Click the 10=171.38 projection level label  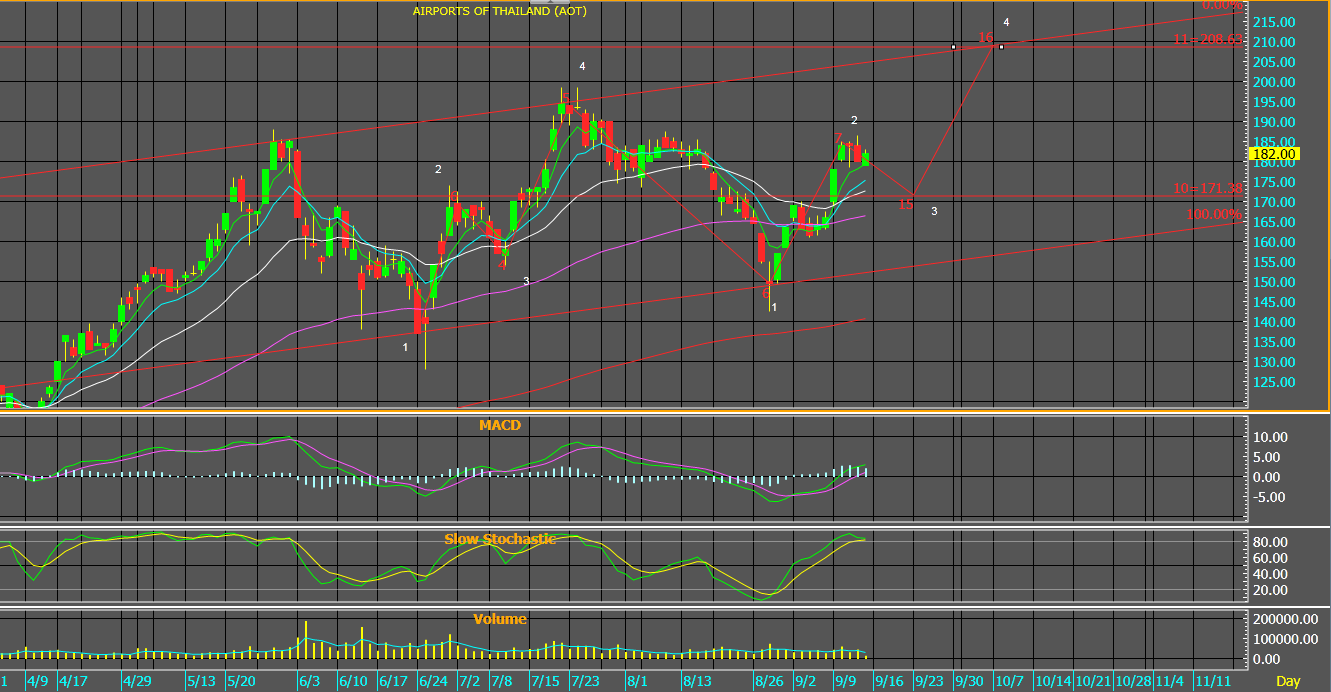pyautogui.click(x=1209, y=188)
